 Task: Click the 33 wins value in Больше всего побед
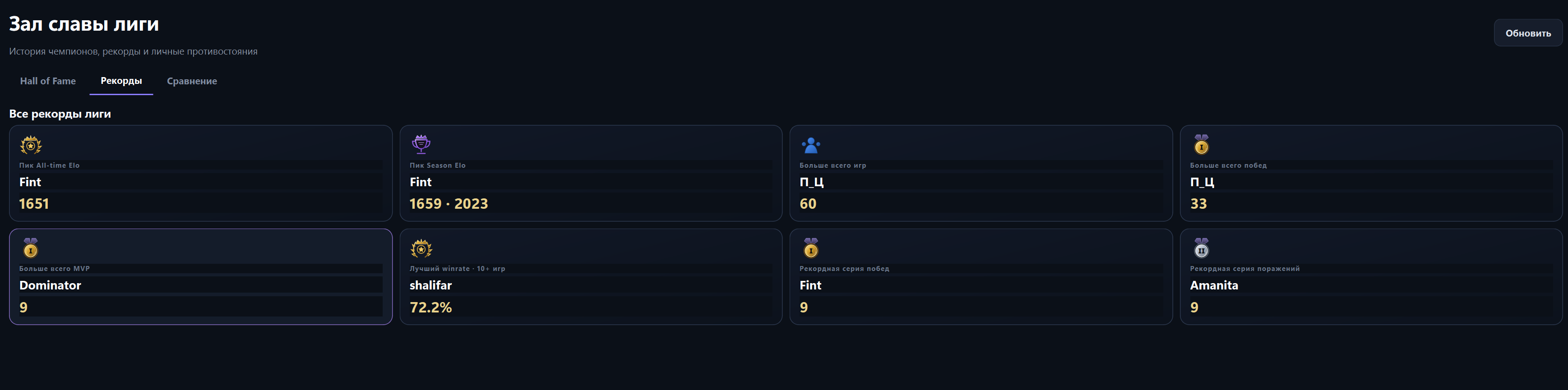[x=1198, y=203]
